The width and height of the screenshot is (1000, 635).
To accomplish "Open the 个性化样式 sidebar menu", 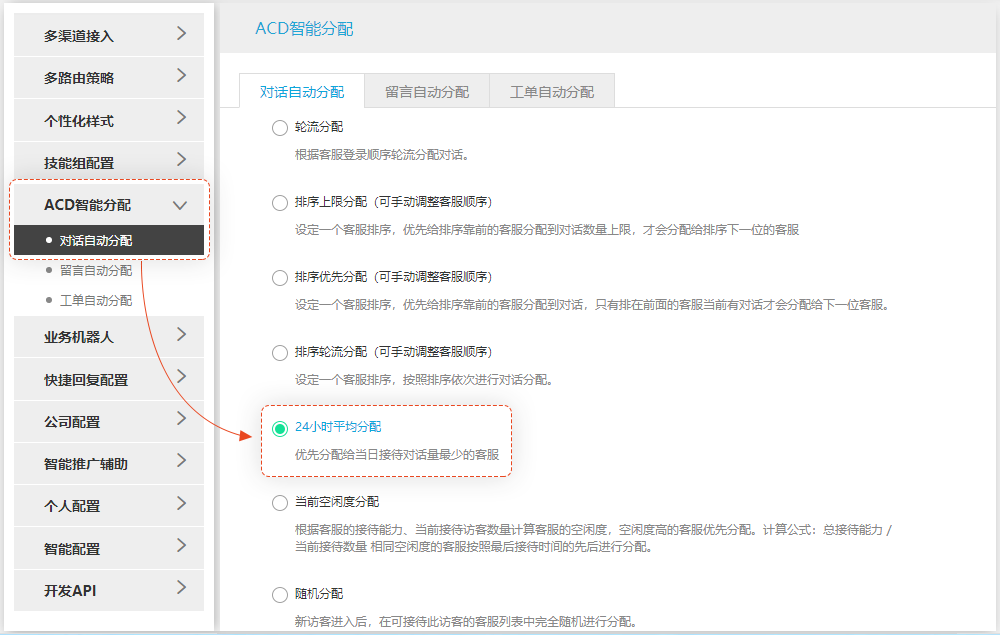I will tap(109, 120).
